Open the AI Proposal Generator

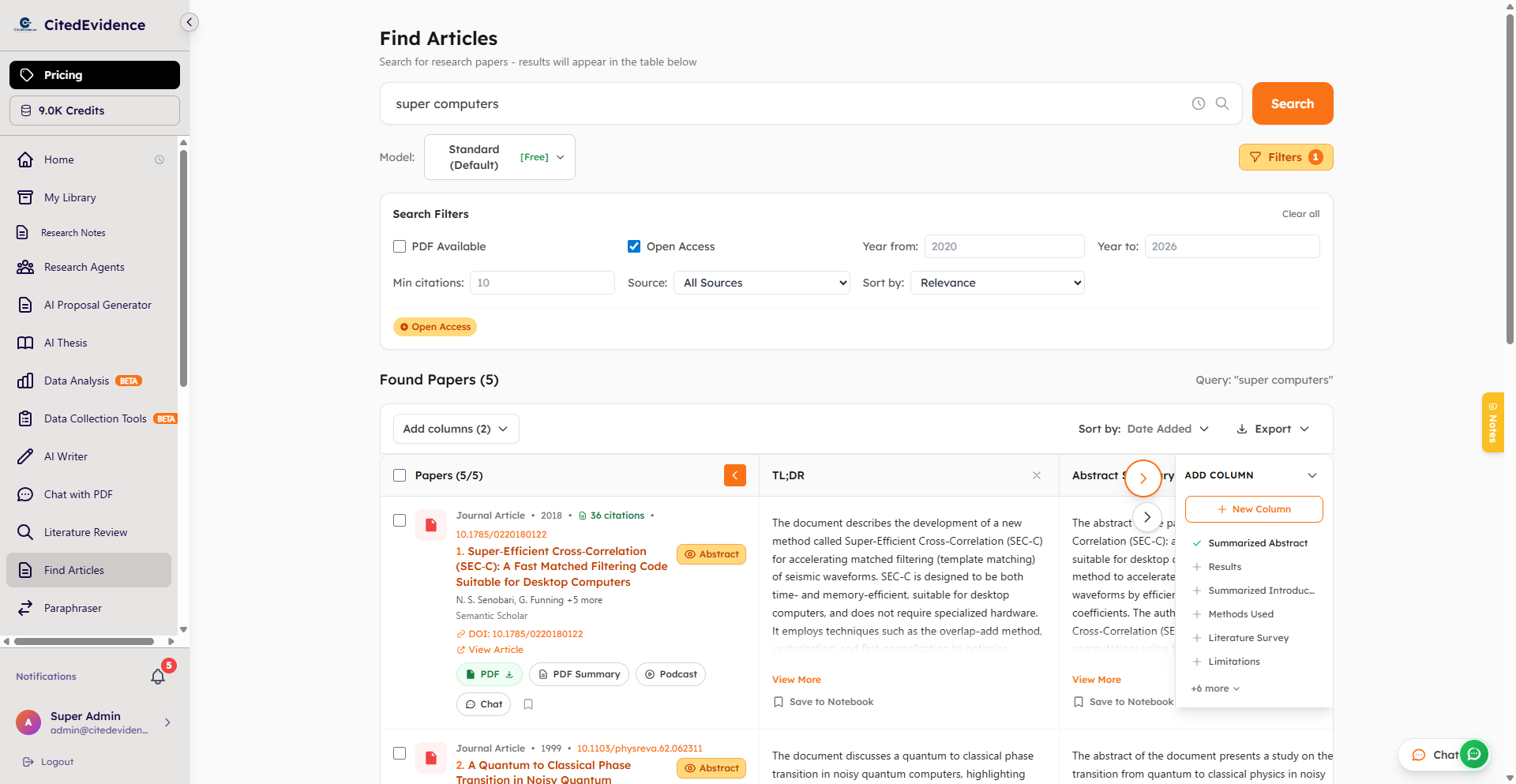click(97, 305)
